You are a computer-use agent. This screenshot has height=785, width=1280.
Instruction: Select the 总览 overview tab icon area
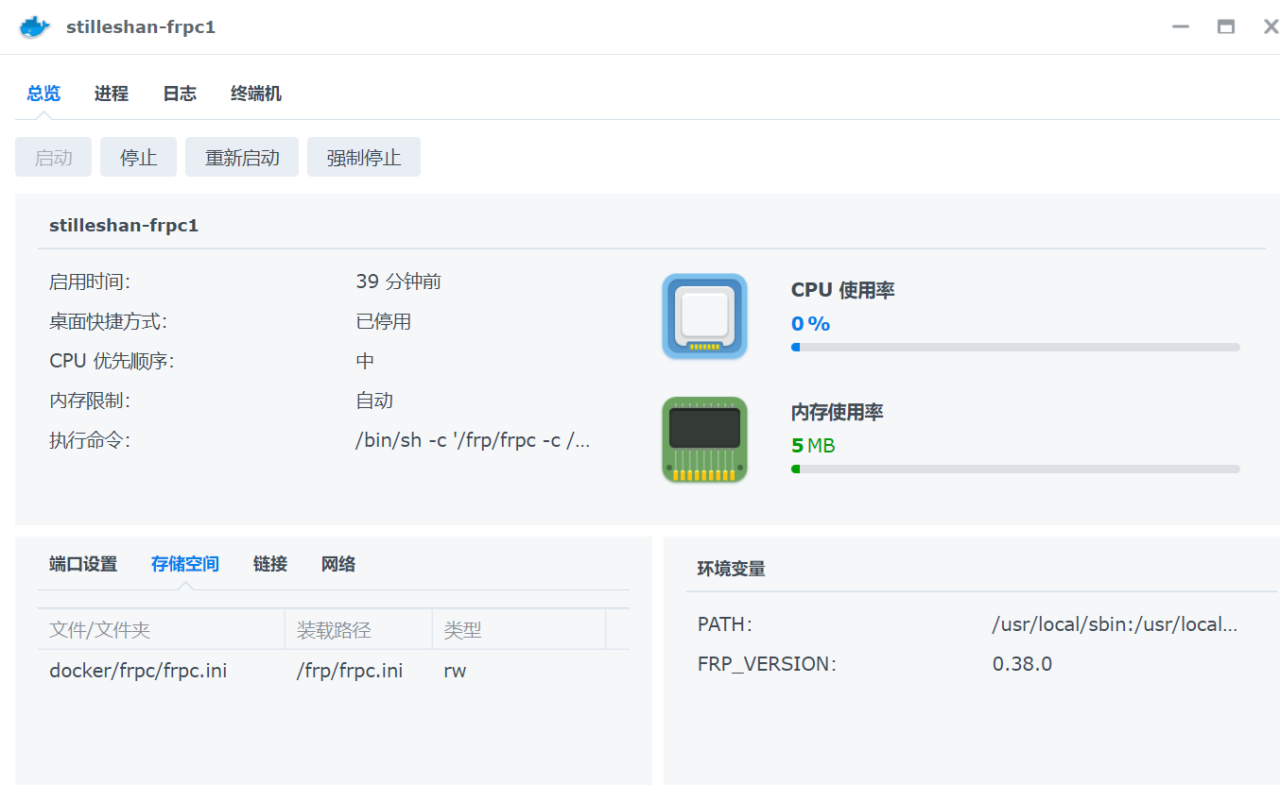coord(43,93)
